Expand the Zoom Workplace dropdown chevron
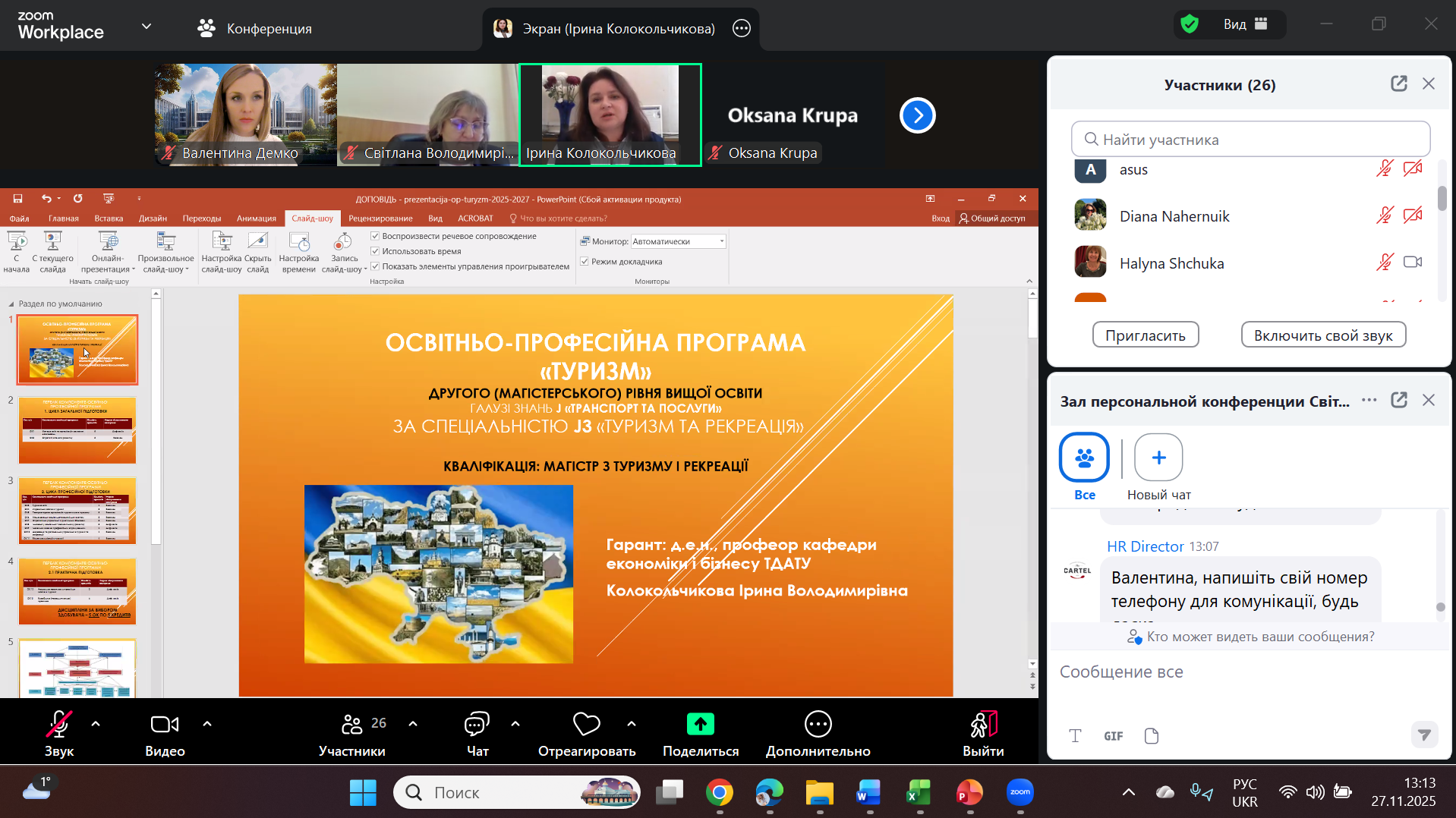The width and height of the screenshot is (1456, 818). point(147,27)
